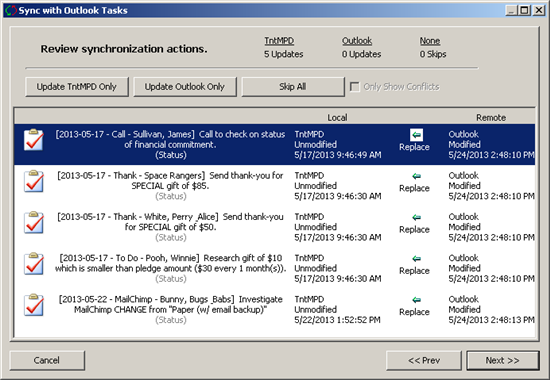Go back with the << Prev button
The image size is (550, 380).
pyautogui.click(x=424, y=360)
